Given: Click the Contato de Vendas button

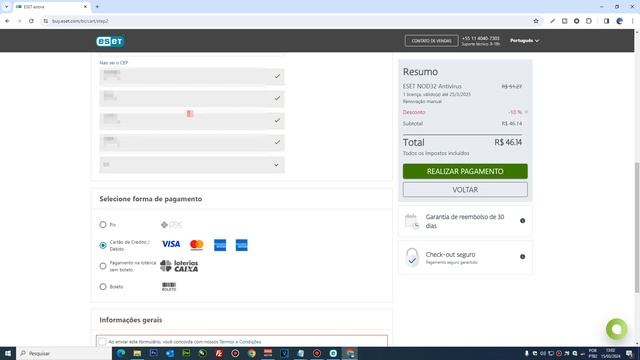Looking at the screenshot, I should pyautogui.click(x=431, y=41).
